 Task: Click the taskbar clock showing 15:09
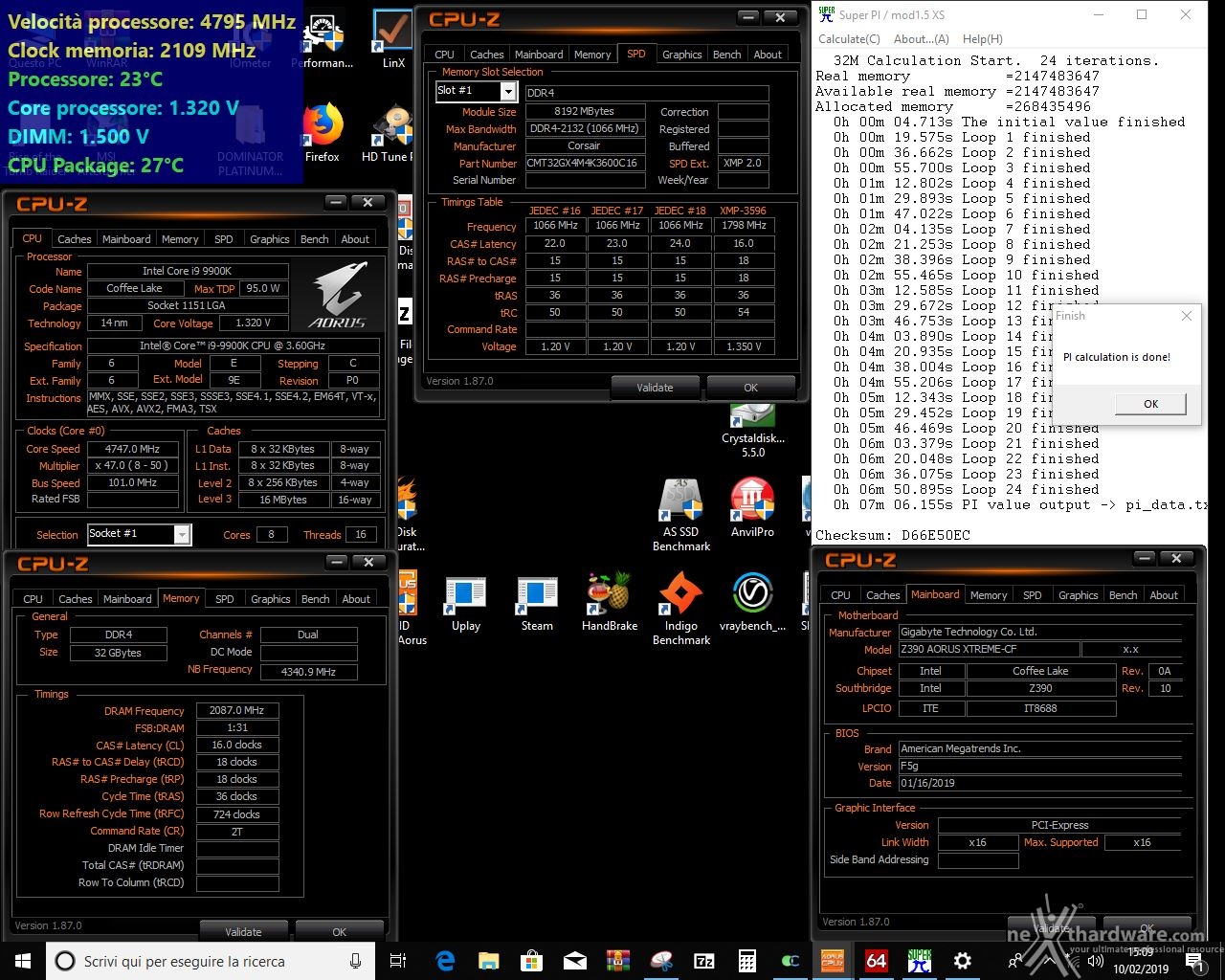pos(1139,952)
